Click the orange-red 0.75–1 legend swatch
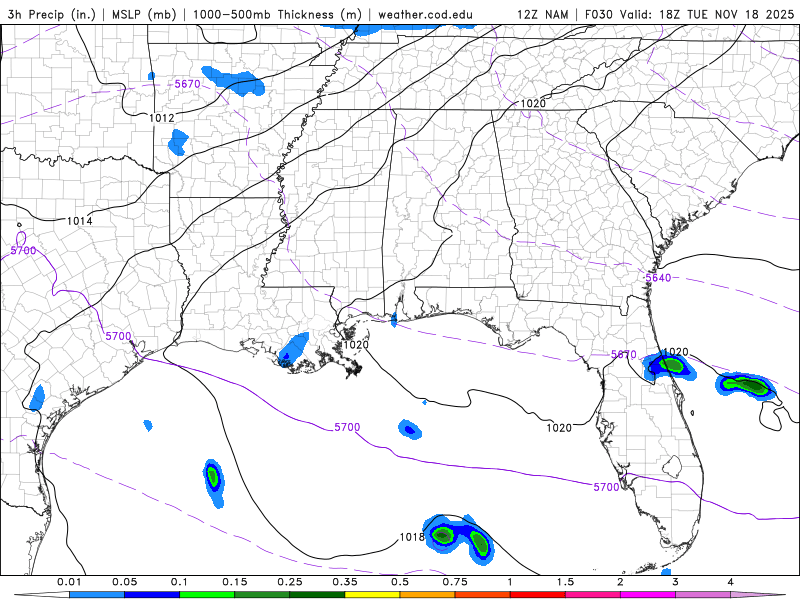Screen dimensions: 800x600 [483, 595]
